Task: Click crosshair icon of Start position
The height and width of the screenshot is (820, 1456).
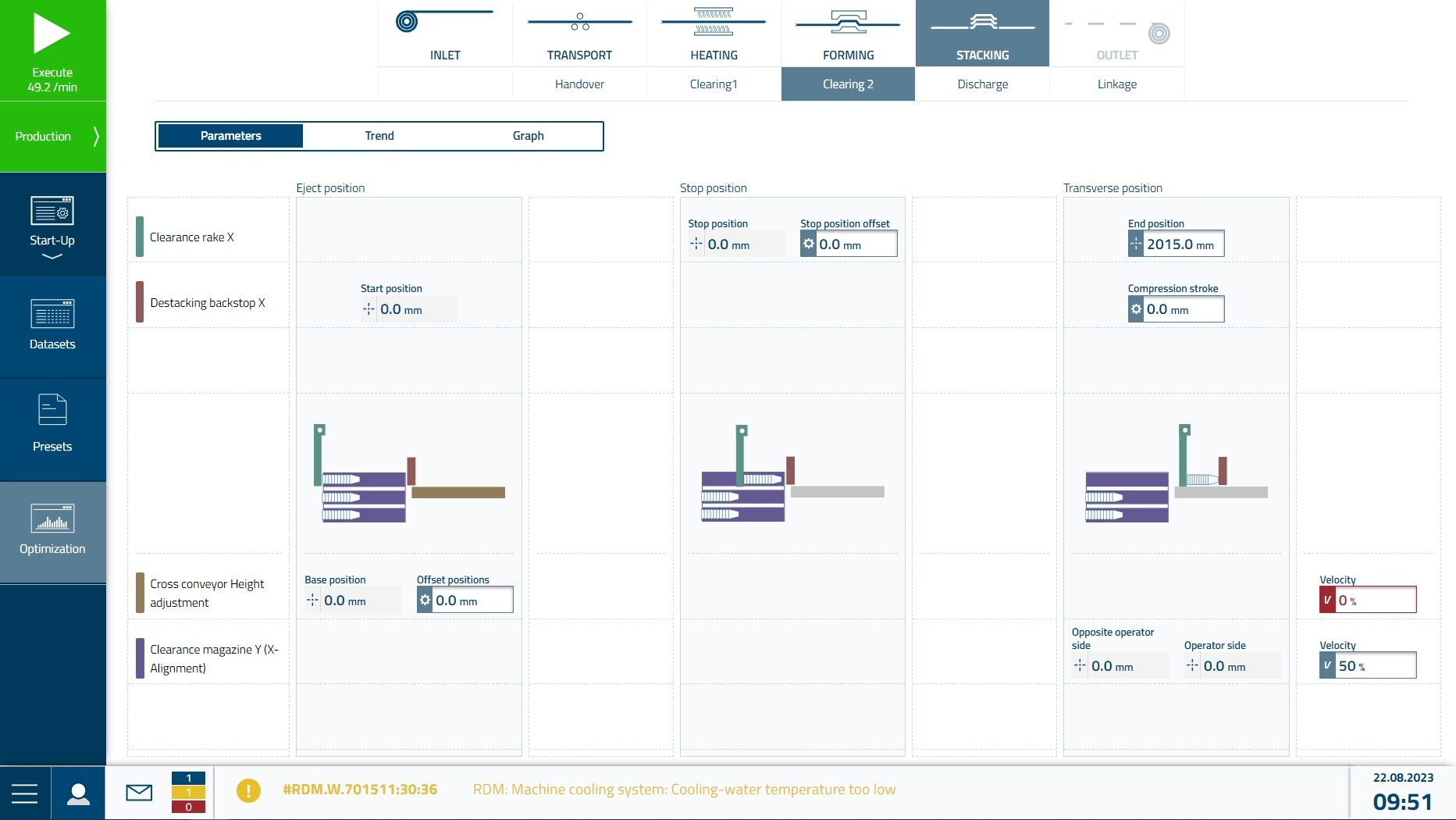Action: coord(368,309)
